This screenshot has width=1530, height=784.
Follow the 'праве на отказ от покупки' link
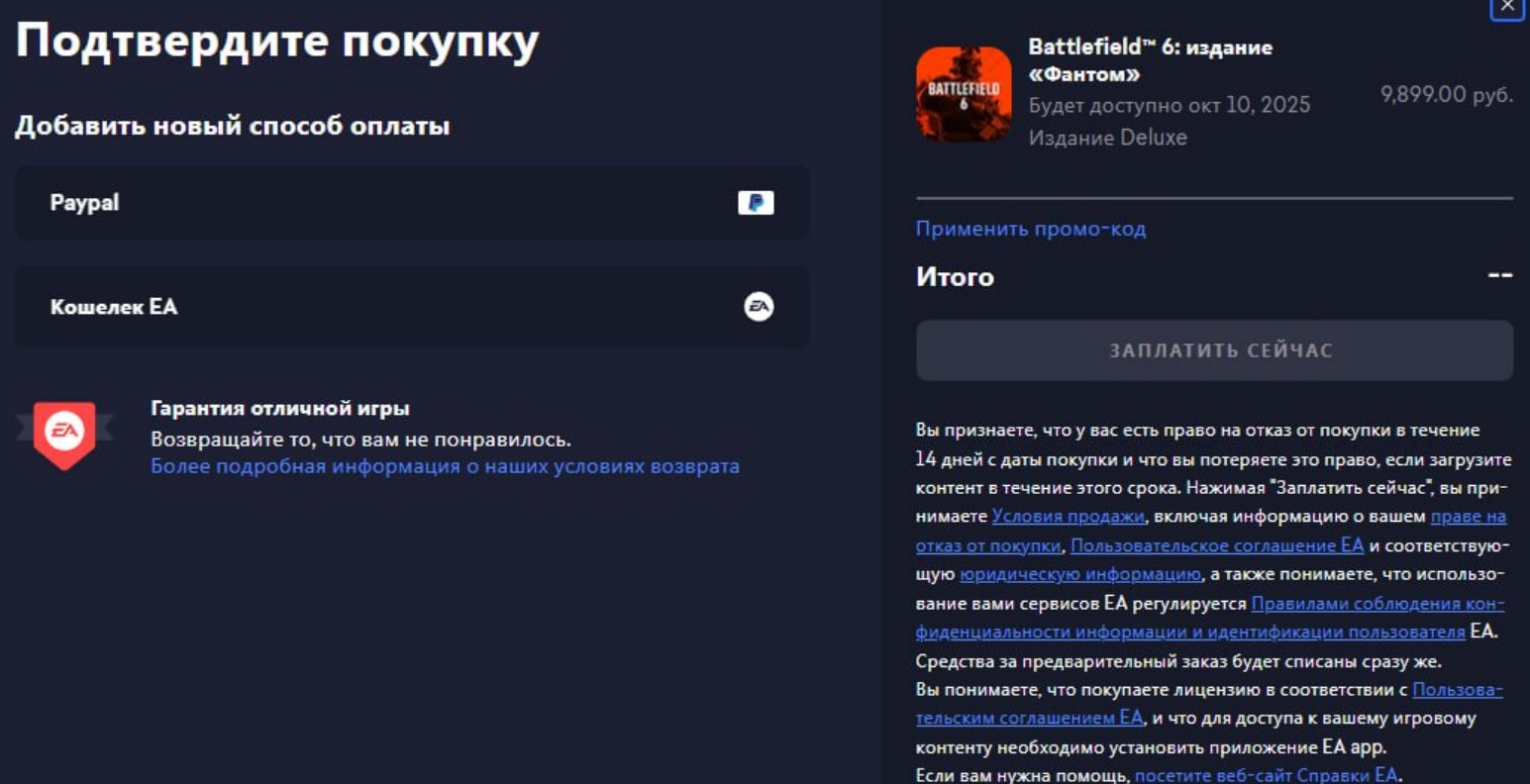click(x=1469, y=517)
